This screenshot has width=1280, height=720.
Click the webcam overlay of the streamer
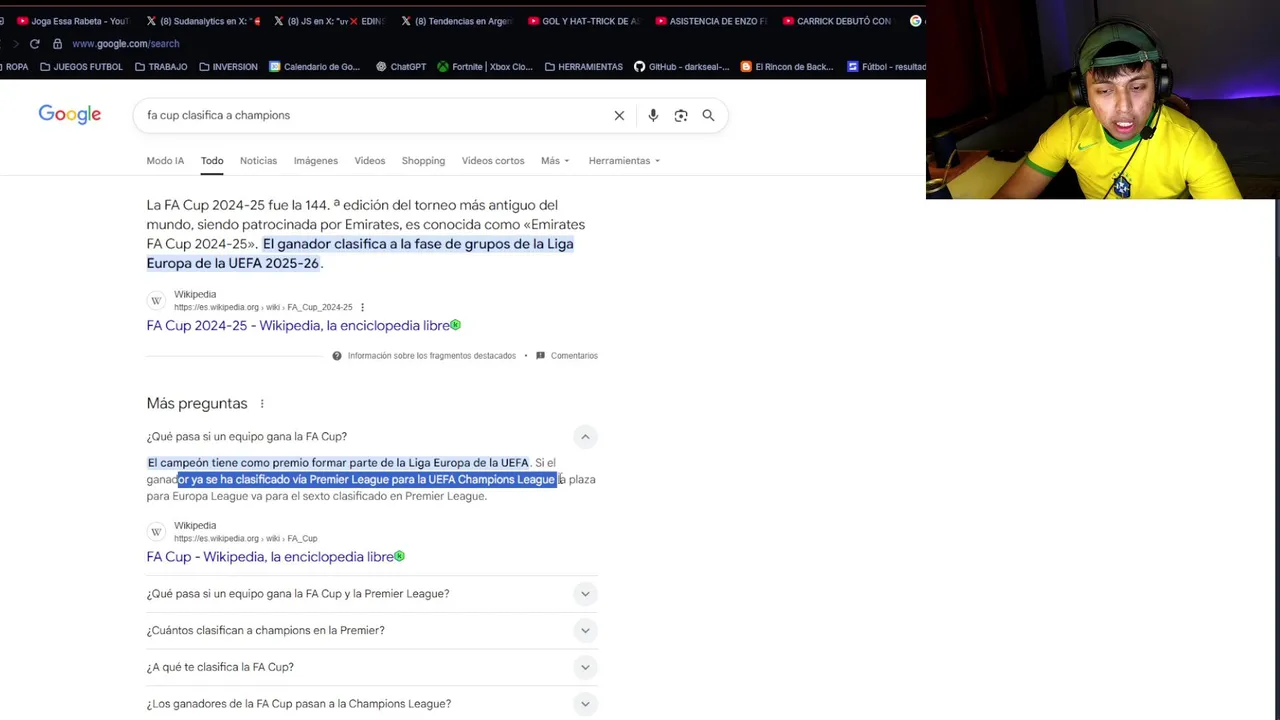[1103, 100]
